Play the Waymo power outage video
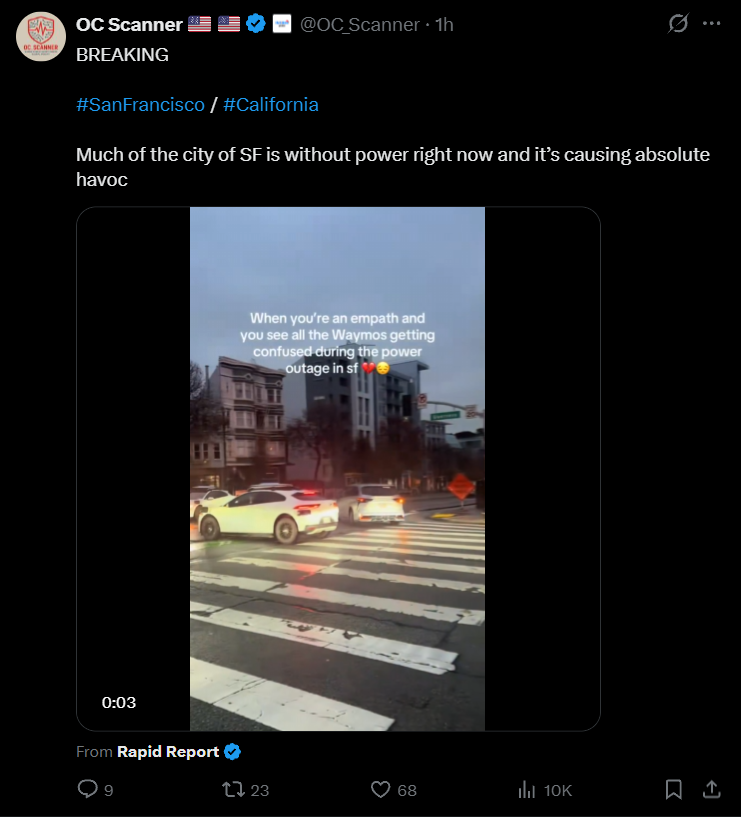The image size is (741, 817). 338,468
